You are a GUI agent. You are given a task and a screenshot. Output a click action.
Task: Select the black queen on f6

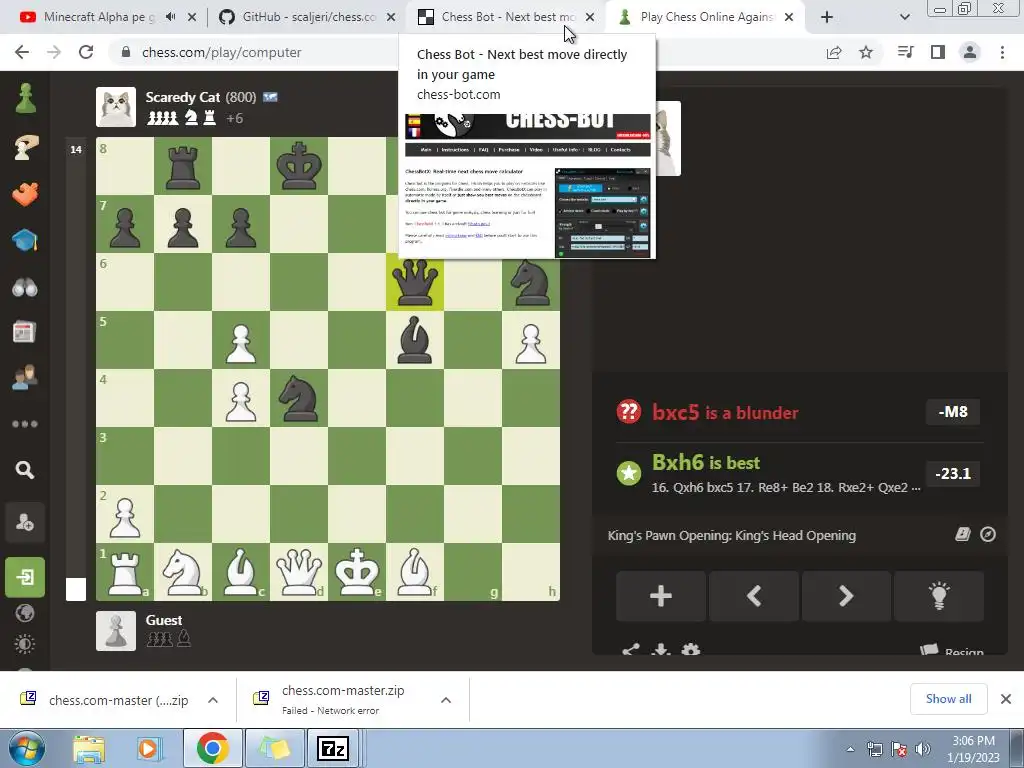click(x=415, y=282)
